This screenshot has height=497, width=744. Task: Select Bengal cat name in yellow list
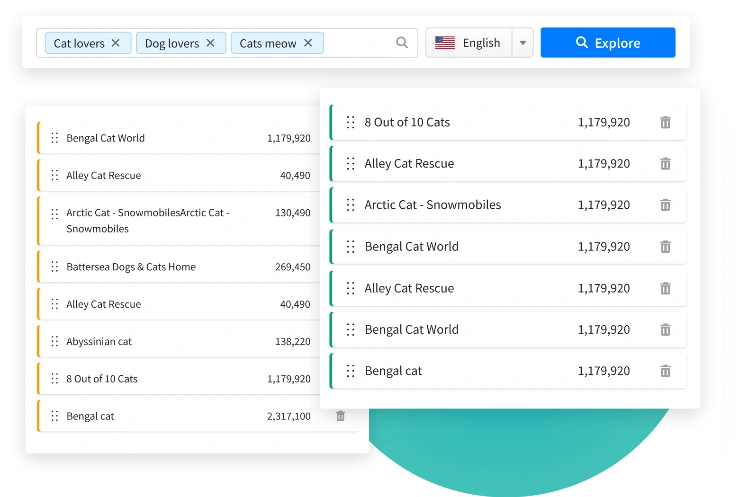[90, 416]
